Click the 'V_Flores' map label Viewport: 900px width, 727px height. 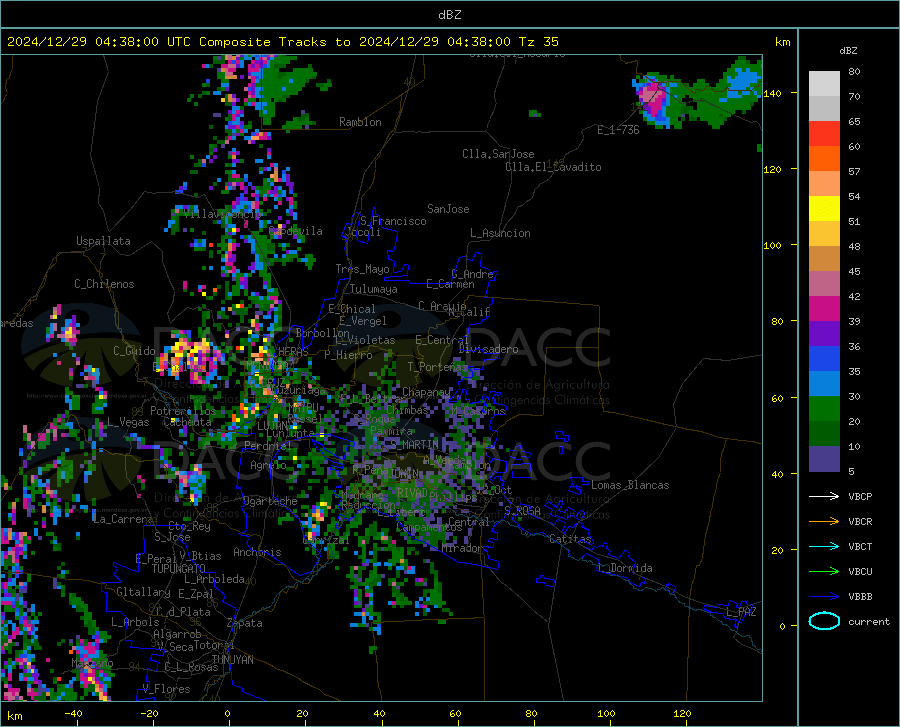tap(166, 689)
